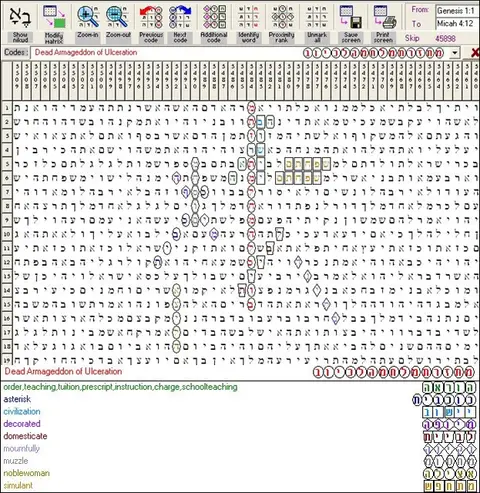Open the Modify matrix tool
The width and height of the screenshot is (480, 493).
[x=54, y=17]
